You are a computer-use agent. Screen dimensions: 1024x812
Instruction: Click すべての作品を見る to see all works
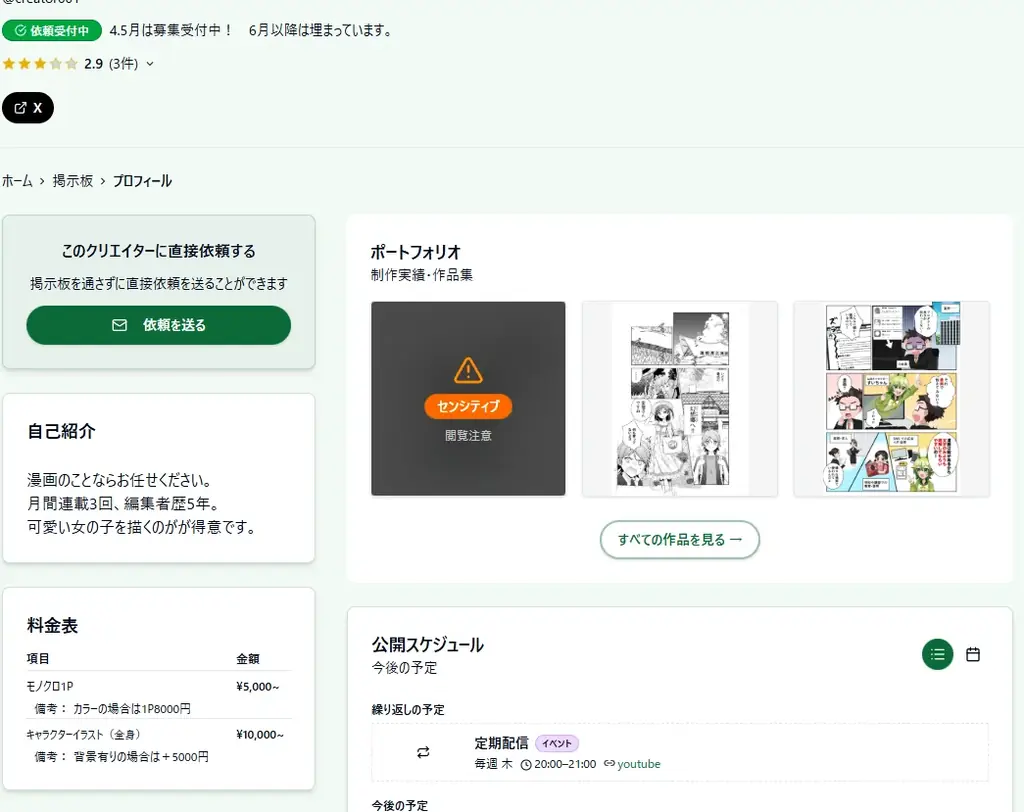[679, 538]
